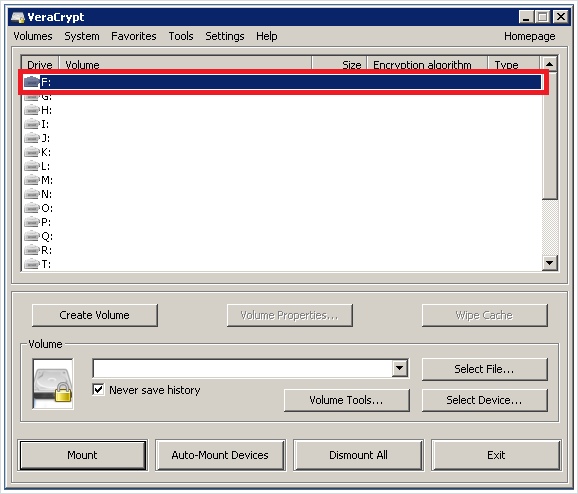Click the drive icon beside I:
This screenshot has height=494, width=578.
[32, 124]
